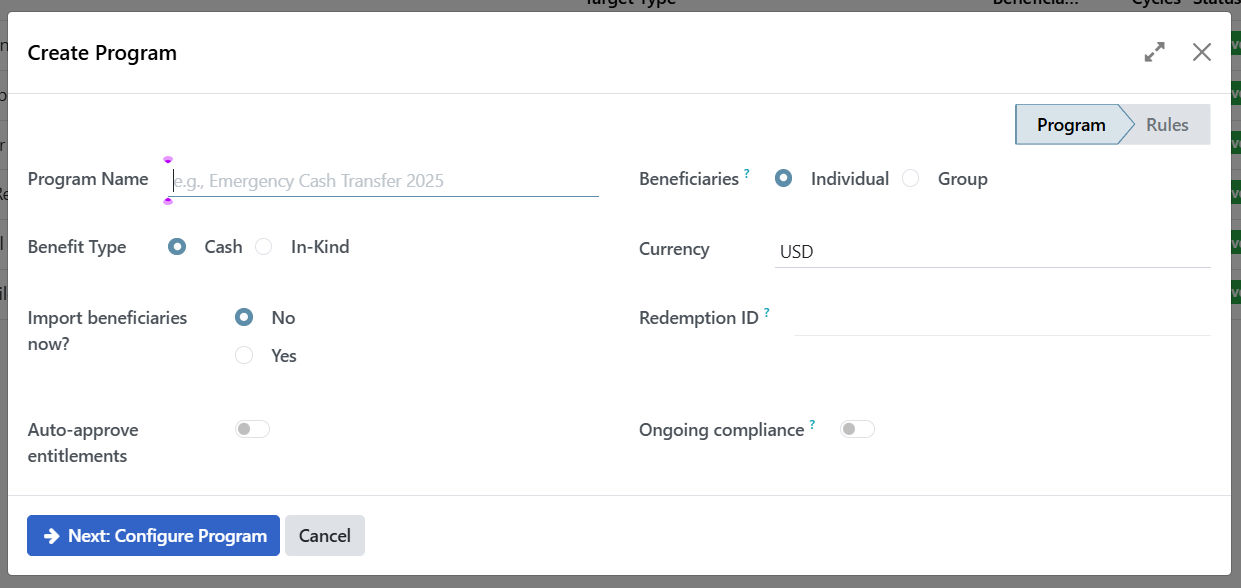Expand dialog using the diagonal arrows icon
1241x588 pixels.
(x=1155, y=51)
